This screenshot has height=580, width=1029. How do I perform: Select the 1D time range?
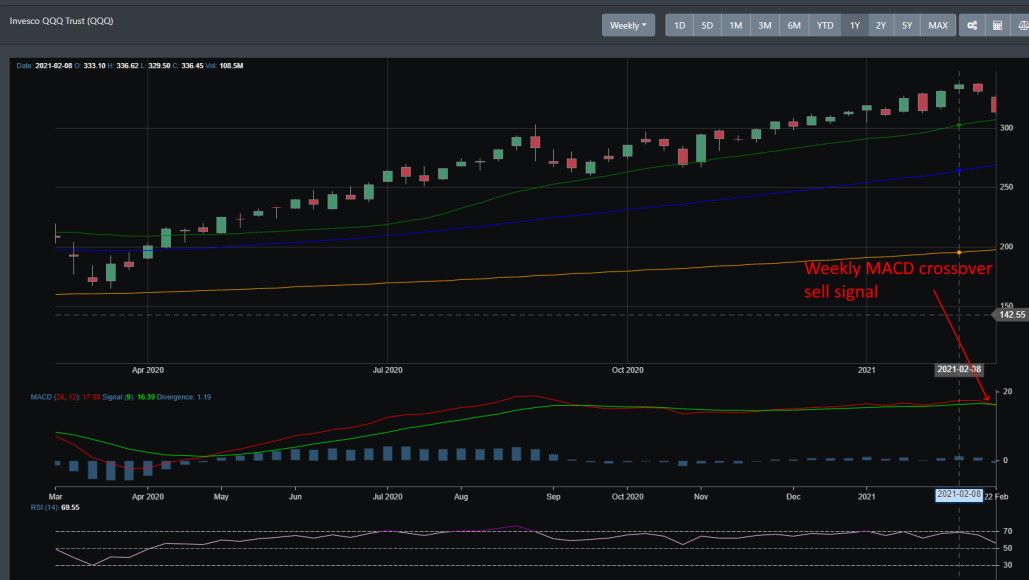click(680, 26)
